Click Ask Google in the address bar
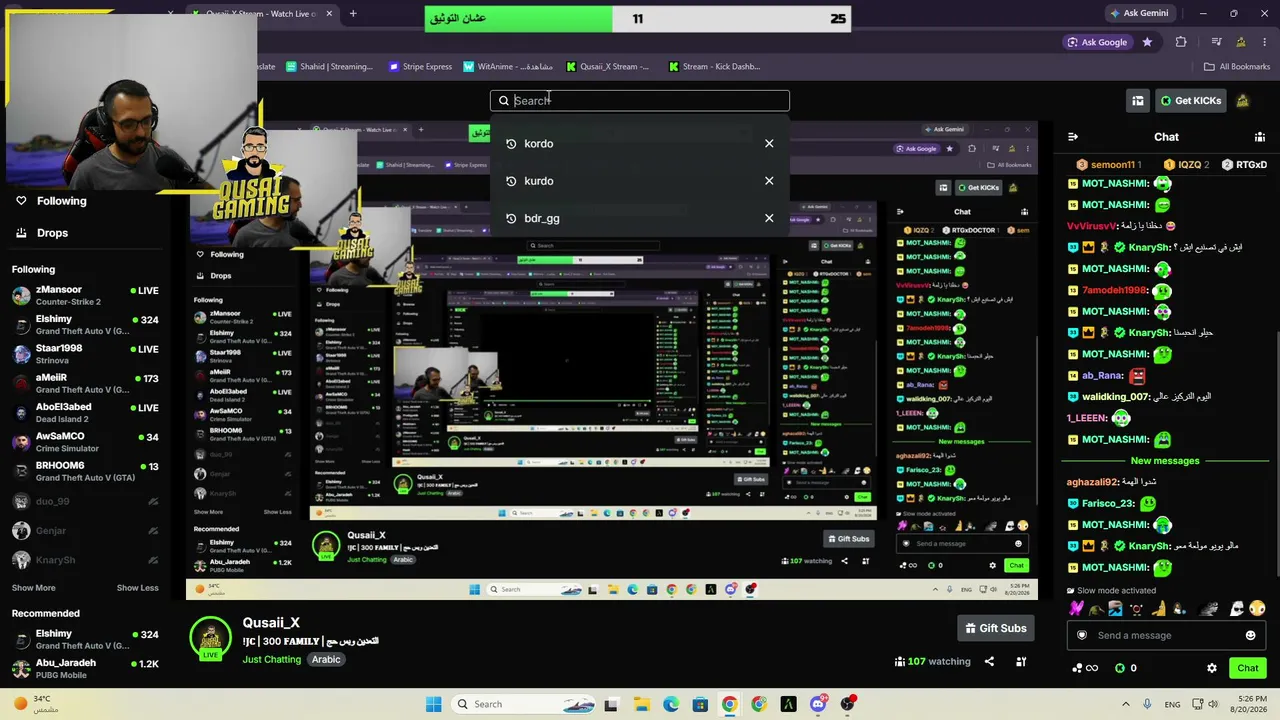Screen dimensions: 1280x720 1096,42
